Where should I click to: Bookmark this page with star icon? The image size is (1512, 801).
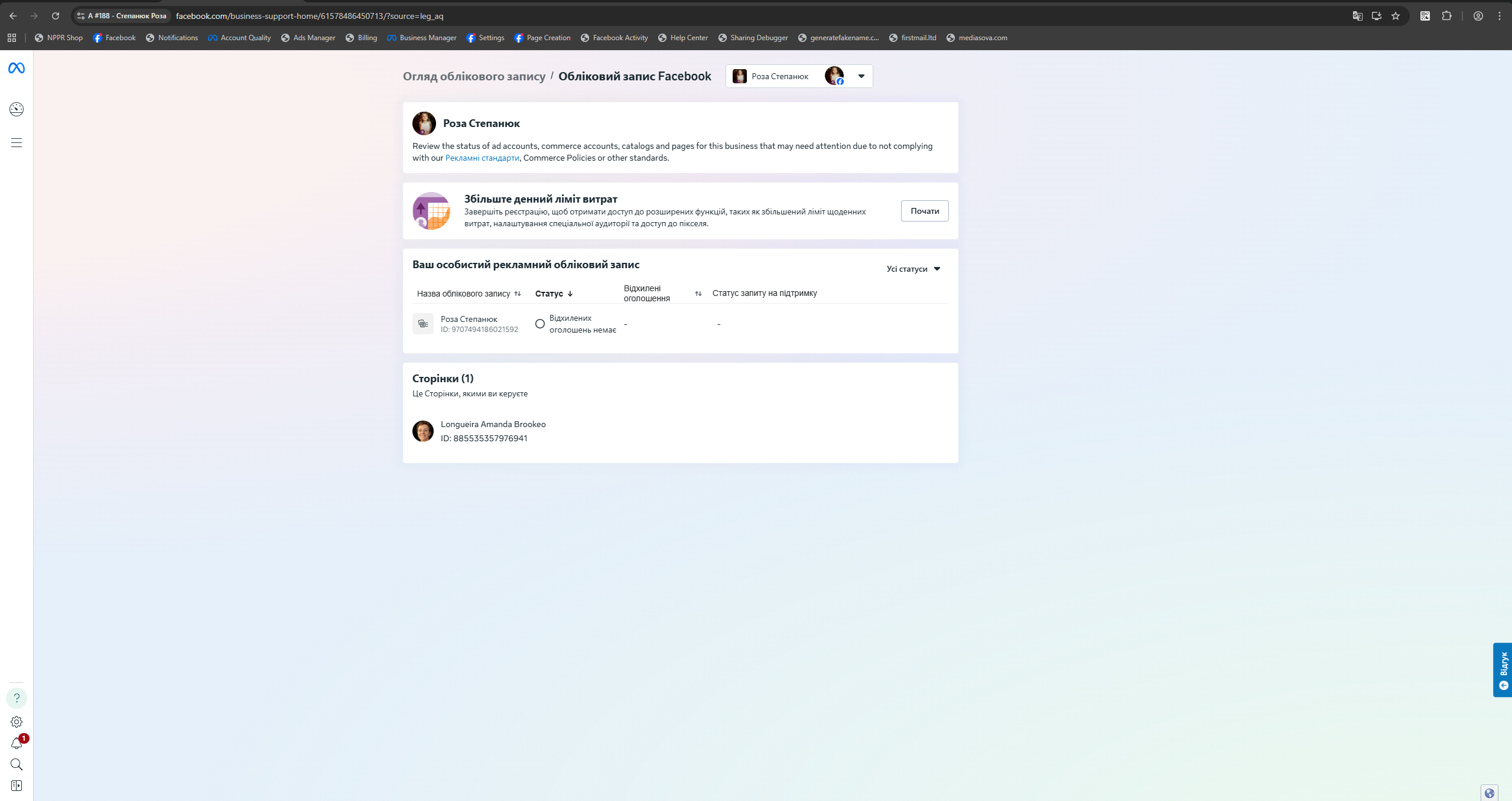(1396, 16)
